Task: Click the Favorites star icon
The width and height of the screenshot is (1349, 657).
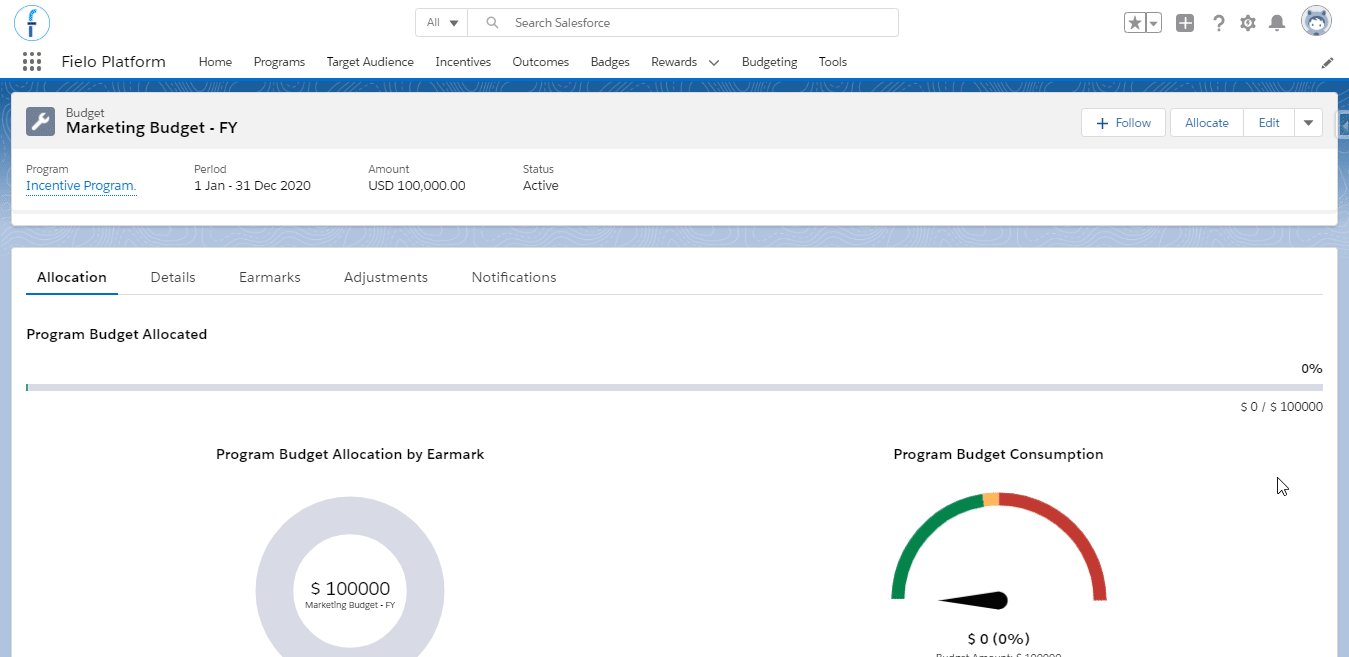Action: [x=1134, y=23]
